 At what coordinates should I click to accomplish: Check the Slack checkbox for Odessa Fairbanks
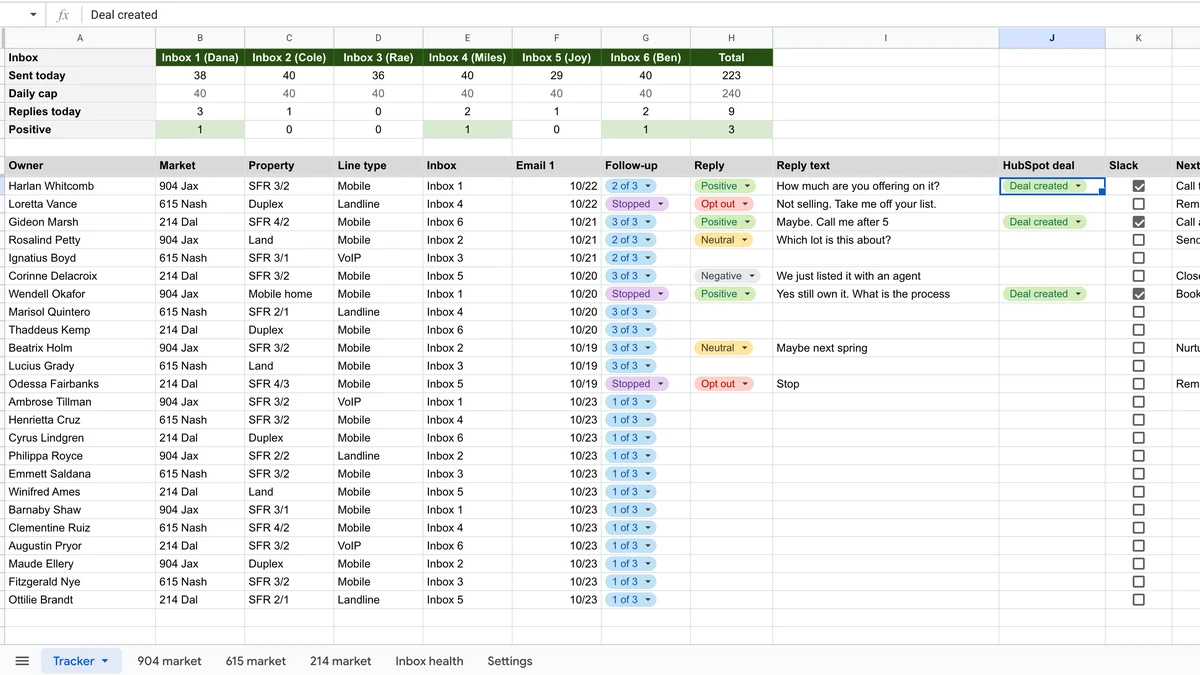pos(1138,384)
